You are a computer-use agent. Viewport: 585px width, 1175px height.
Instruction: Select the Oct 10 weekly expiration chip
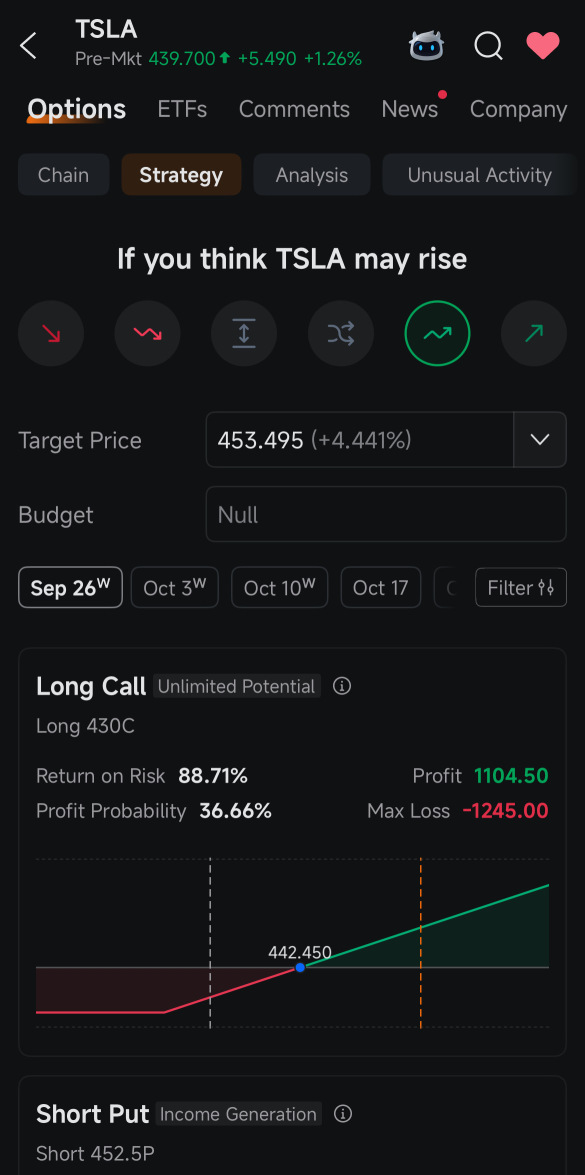279,587
